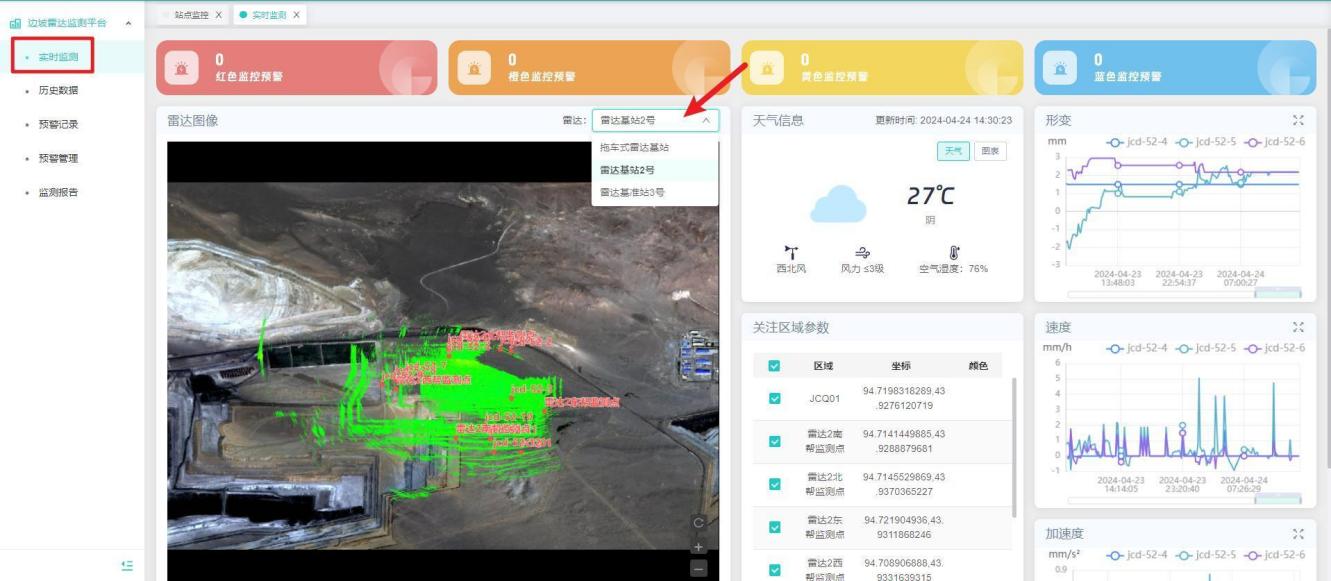
Task: Expand the 速度 chart to fullscreen
Action: 1298,327
